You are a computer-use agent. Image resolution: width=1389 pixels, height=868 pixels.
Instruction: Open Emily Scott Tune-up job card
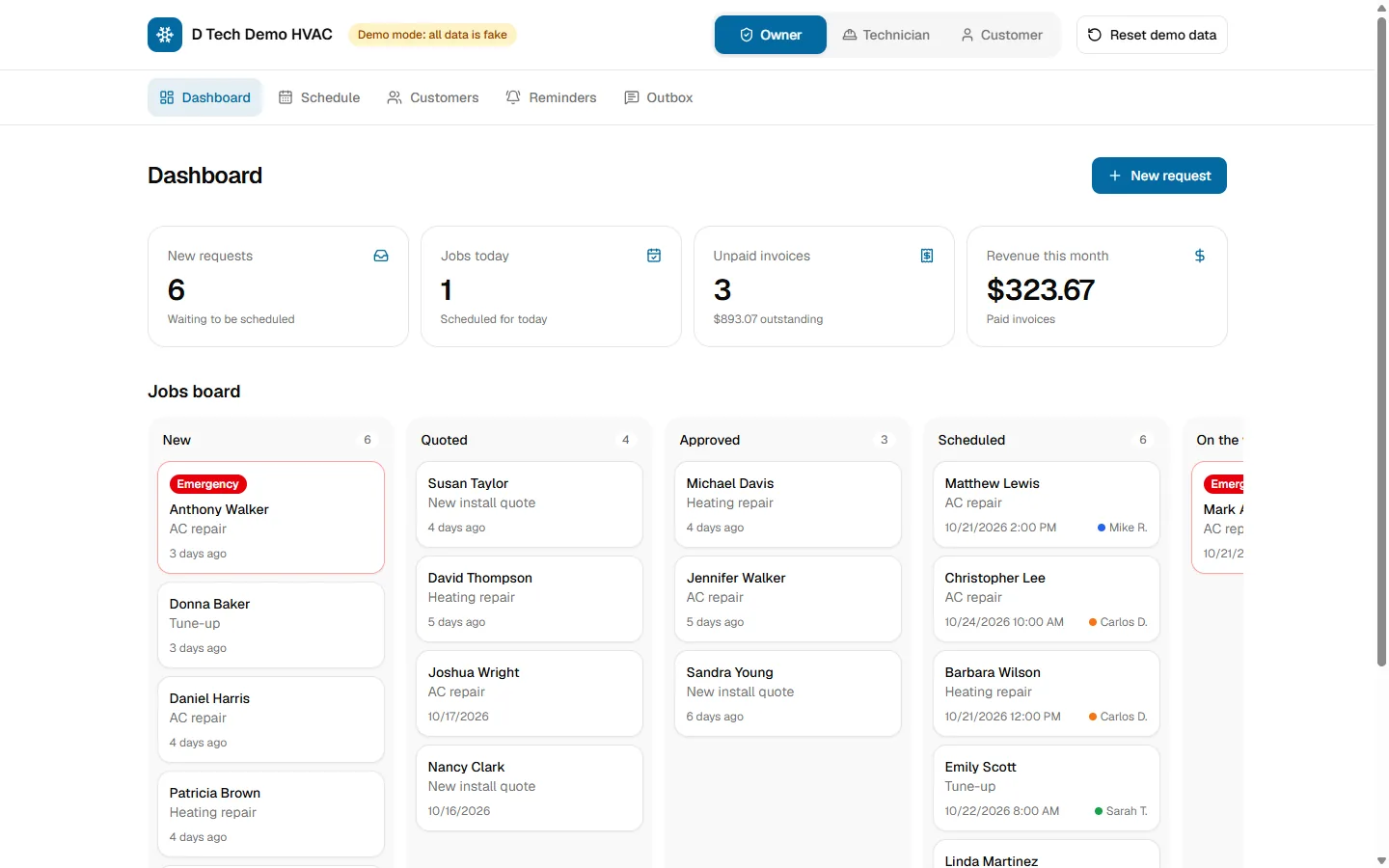1047,788
